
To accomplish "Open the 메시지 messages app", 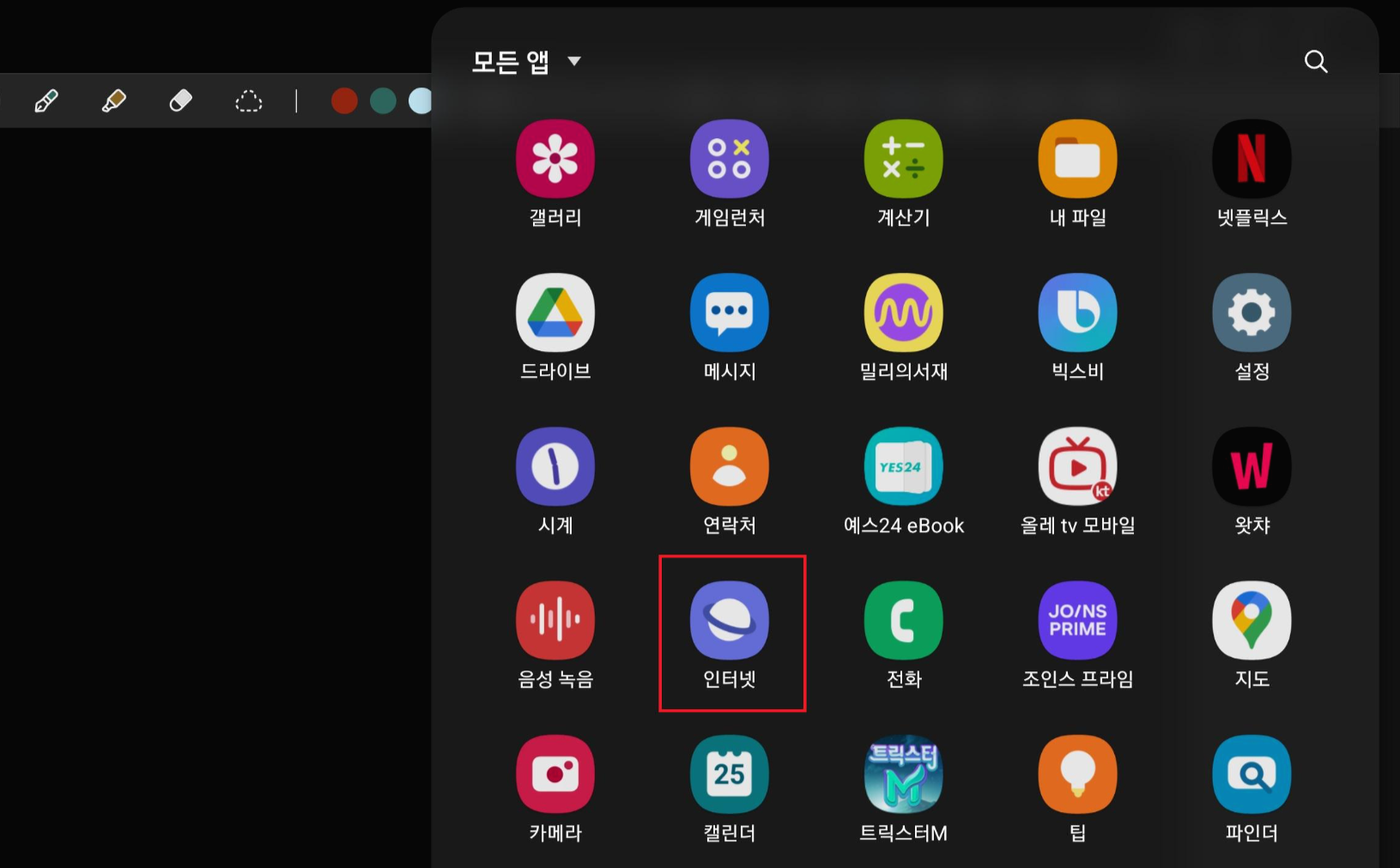I will (730, 313).
